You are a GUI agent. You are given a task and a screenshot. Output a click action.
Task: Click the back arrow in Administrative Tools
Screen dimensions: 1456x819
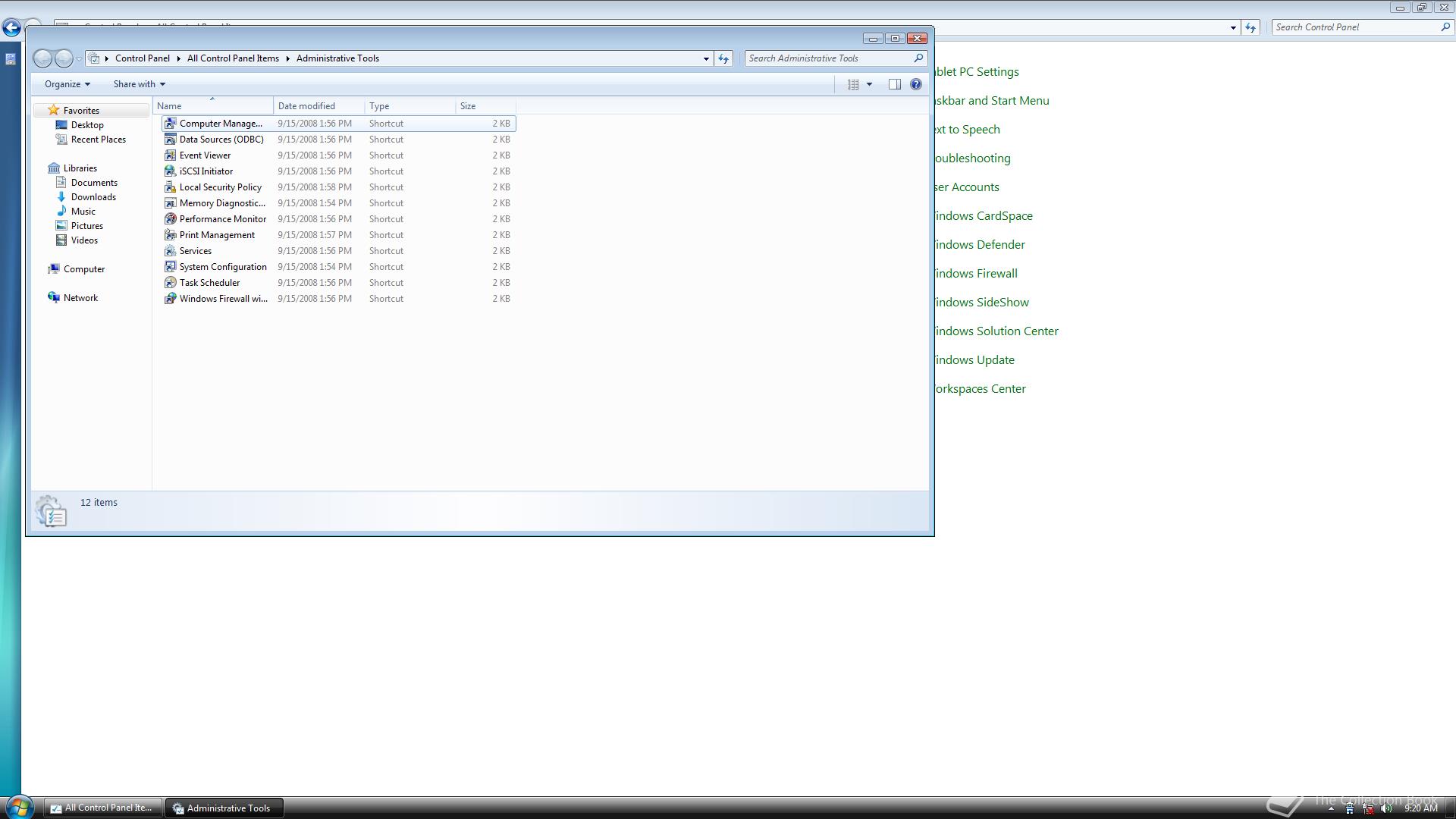(x=43, y=58)
